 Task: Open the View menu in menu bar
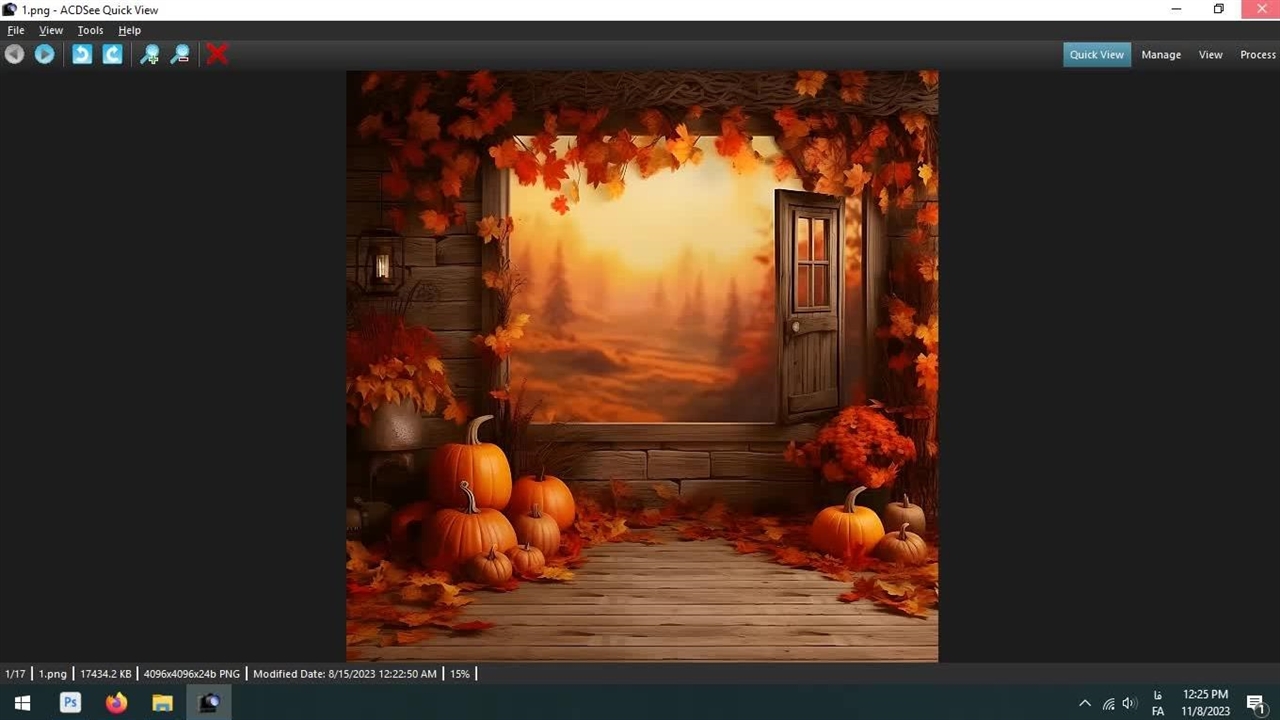click(50, 30)
